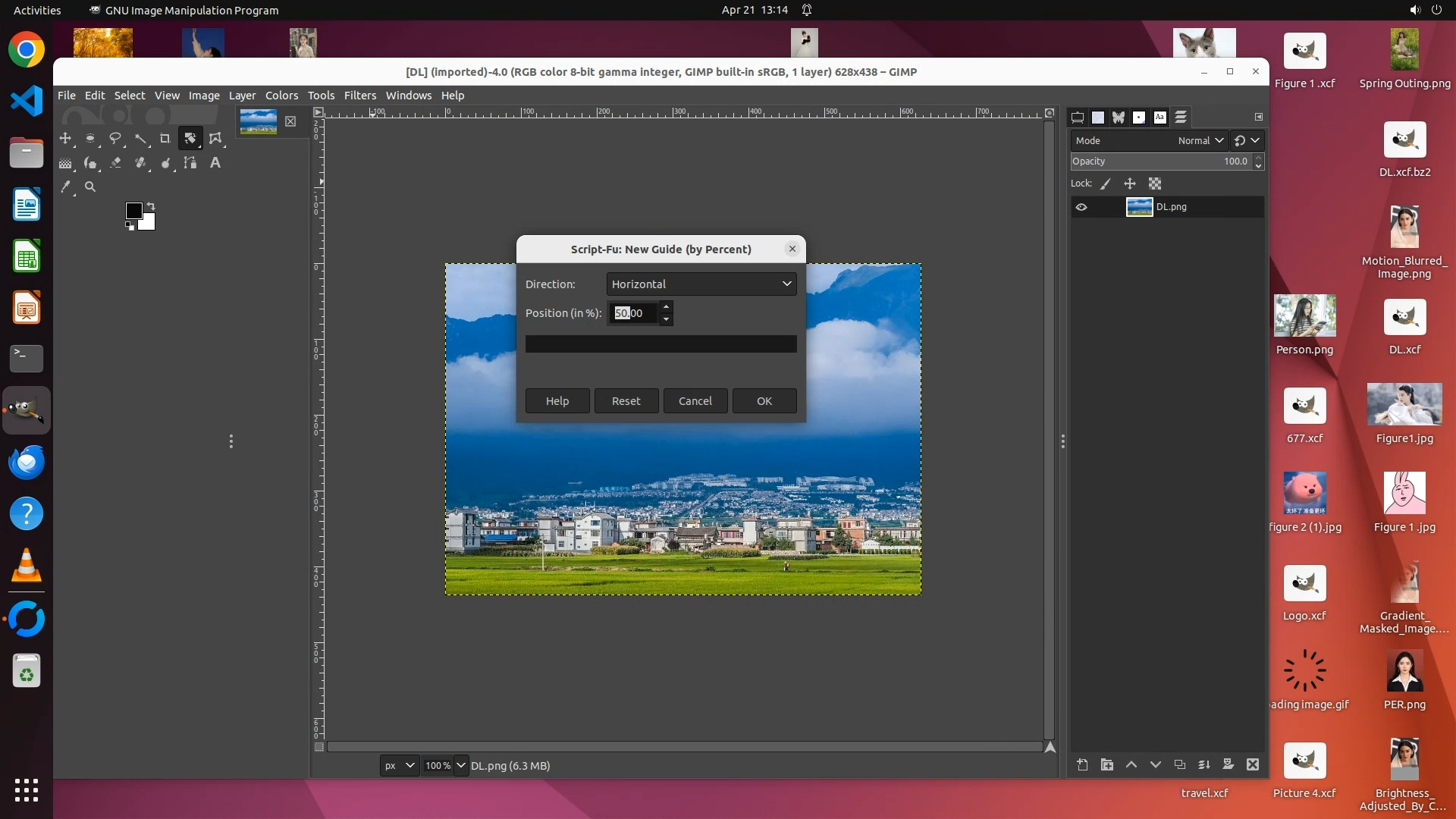Image resolution: width=1456 pixels, height=819 pixels.
Task: Hide the DL.png layer visibility eye
Action: pos(1081,207)
